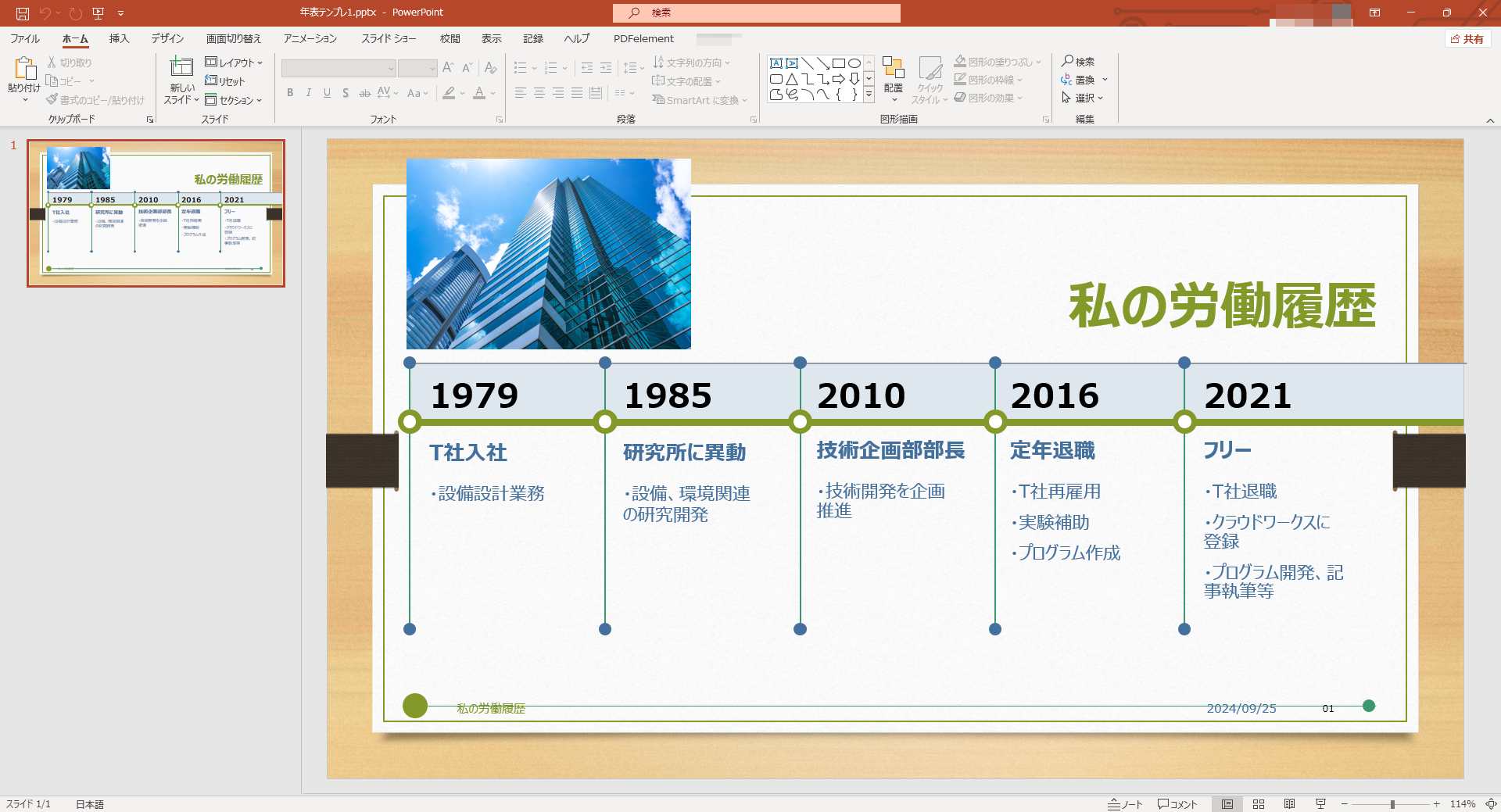Screen dimensions: 1501x812
Task: Switch to the Animation (アニメーション) tab
Action: (310, 38)
